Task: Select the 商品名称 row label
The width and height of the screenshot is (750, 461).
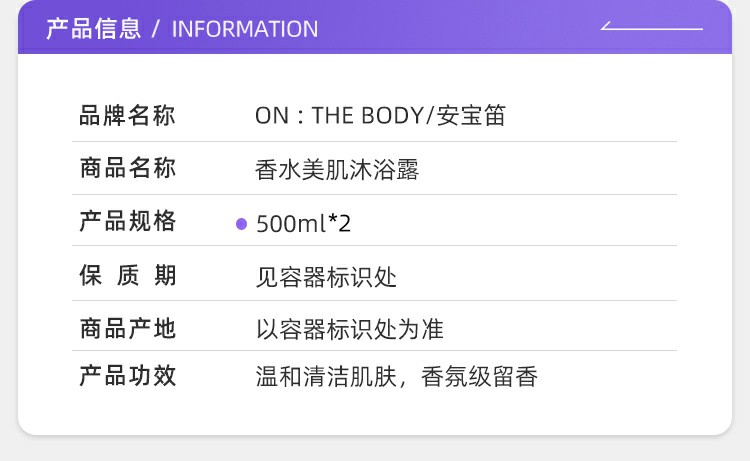Action: point(127,169)
